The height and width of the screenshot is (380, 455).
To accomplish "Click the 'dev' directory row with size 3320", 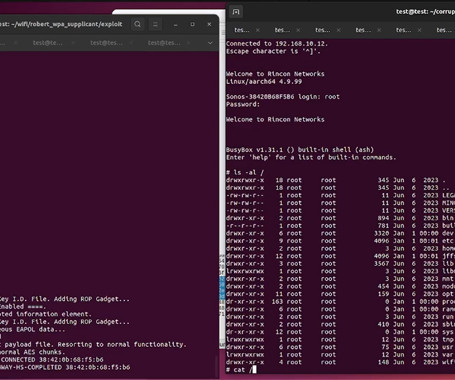I will [x=341, y=233].
